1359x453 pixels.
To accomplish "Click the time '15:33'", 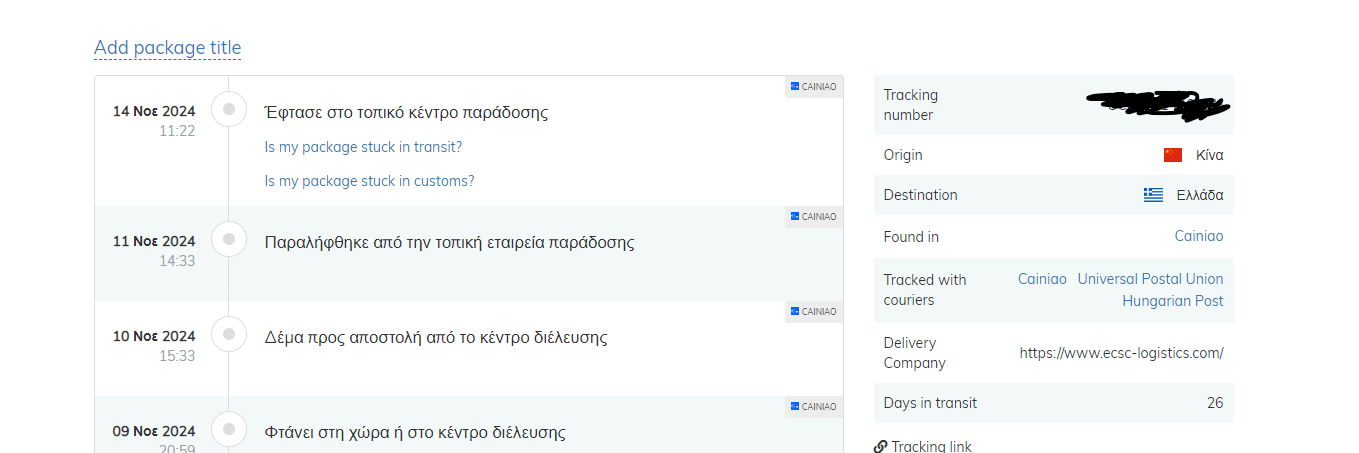I will [177, 356].
